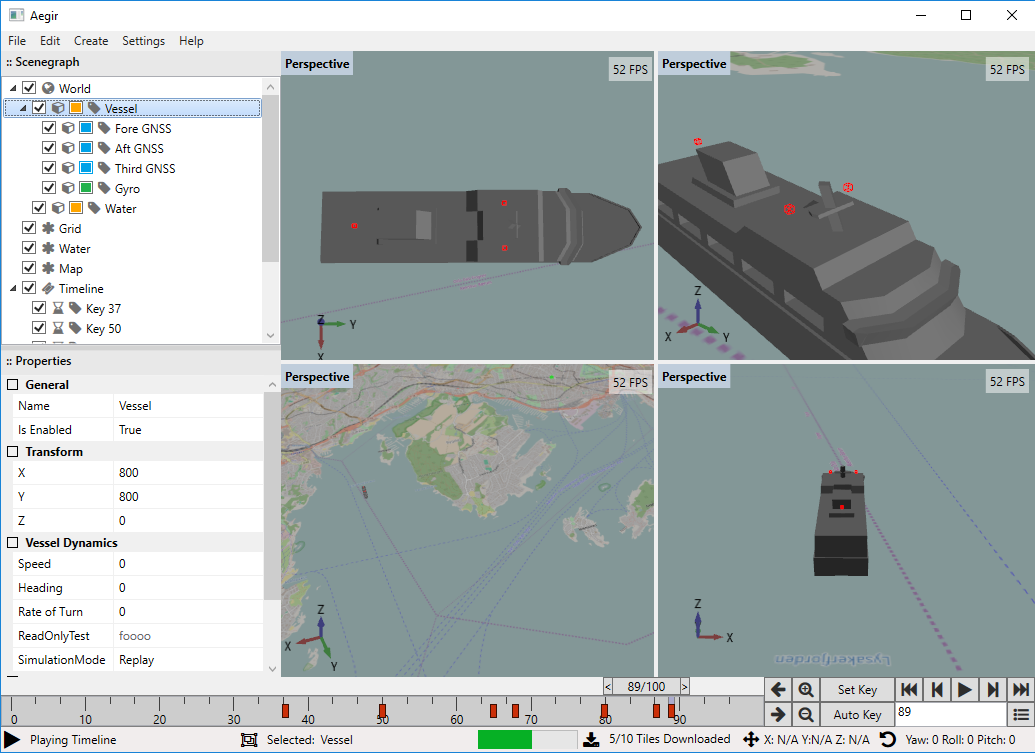
Task: Open the list icon beside frame field
Action: (1020, 714)
